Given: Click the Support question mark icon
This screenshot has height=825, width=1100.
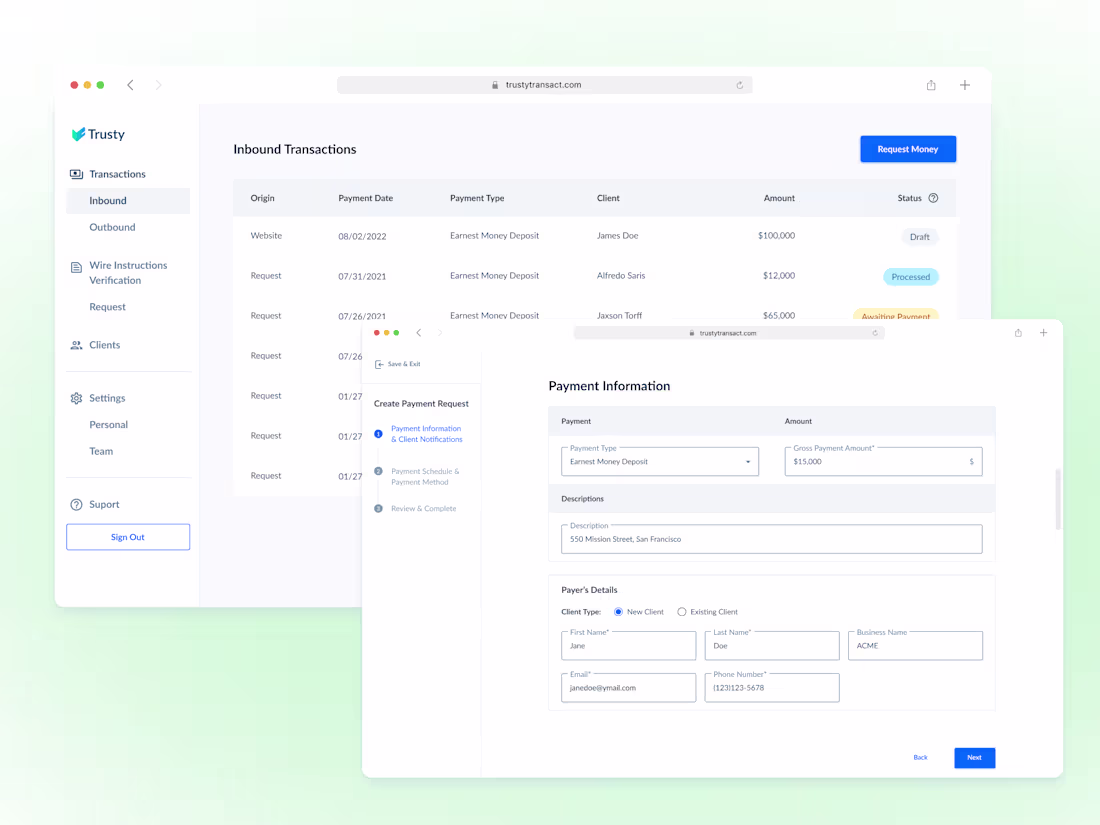Looking at the screenshot, I should click(76, 503).
